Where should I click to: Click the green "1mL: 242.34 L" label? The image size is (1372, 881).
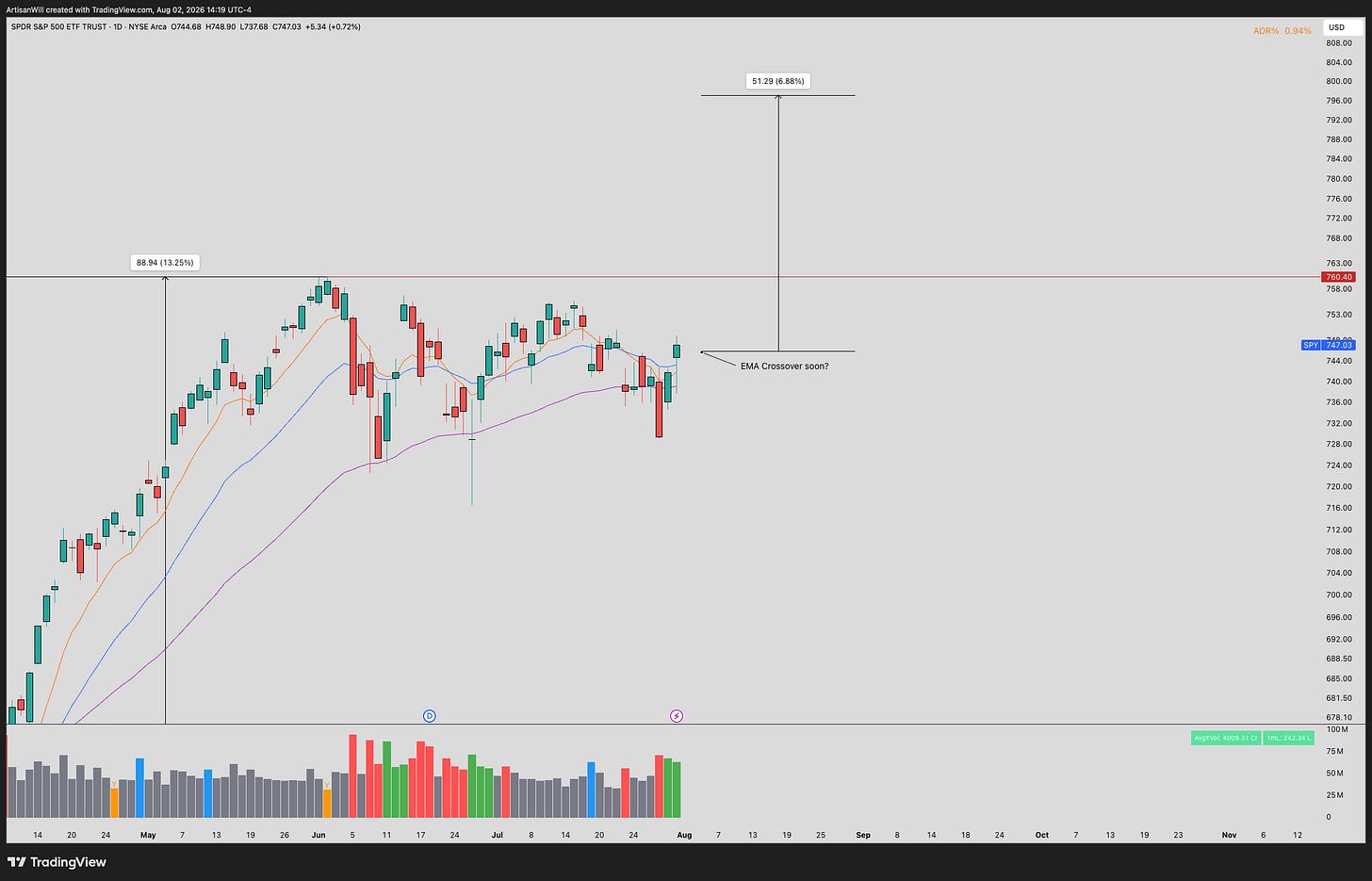1289,738
